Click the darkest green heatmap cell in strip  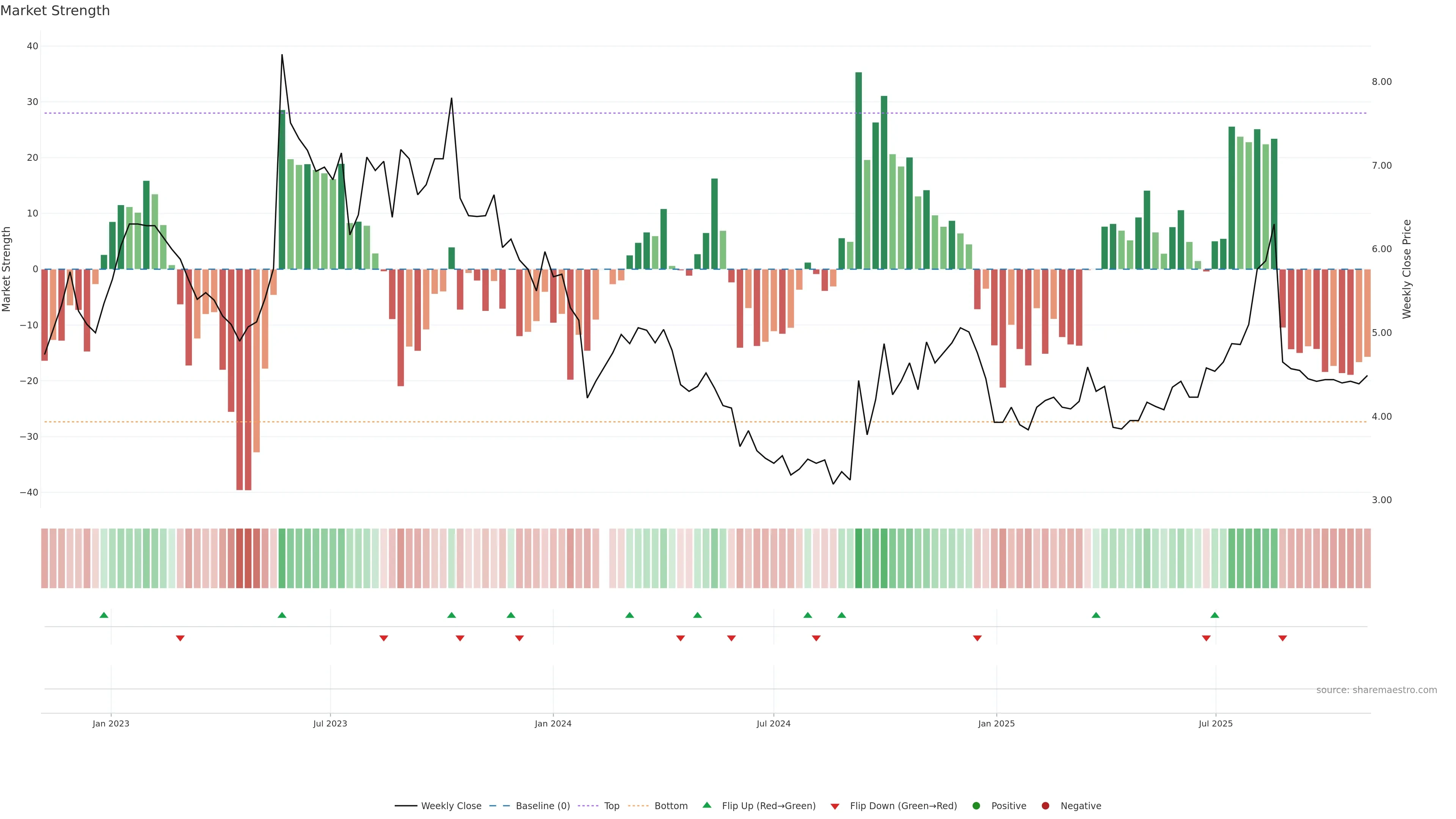click(858, 558)
